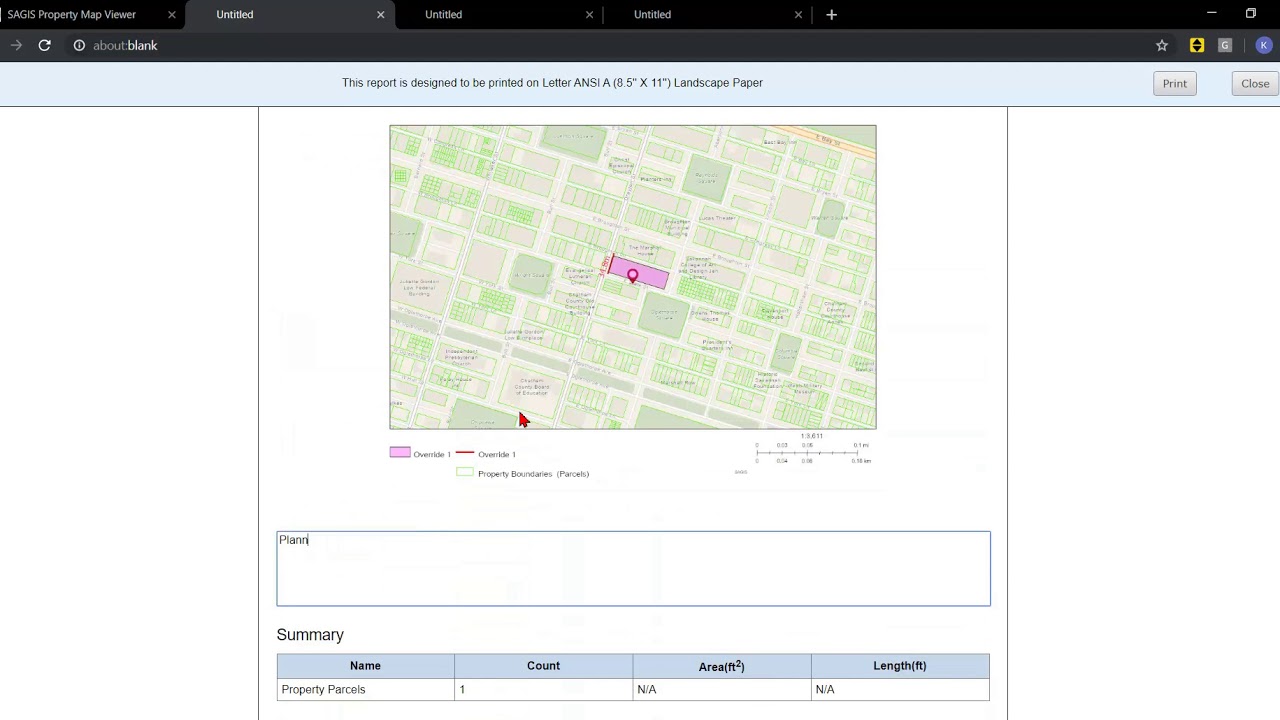Click the red line Override 1 legend symbol
The image size is (1280, 720).
coord(464,453)
